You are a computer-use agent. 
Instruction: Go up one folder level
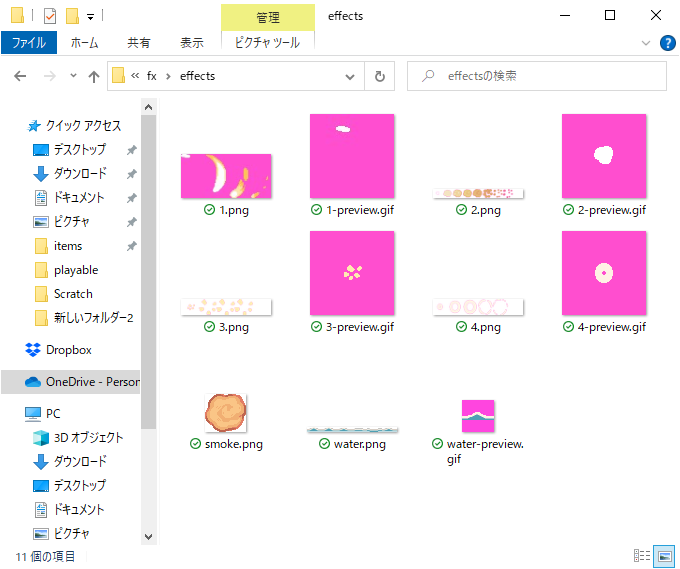pyautogui.click(x=94, y=77)
